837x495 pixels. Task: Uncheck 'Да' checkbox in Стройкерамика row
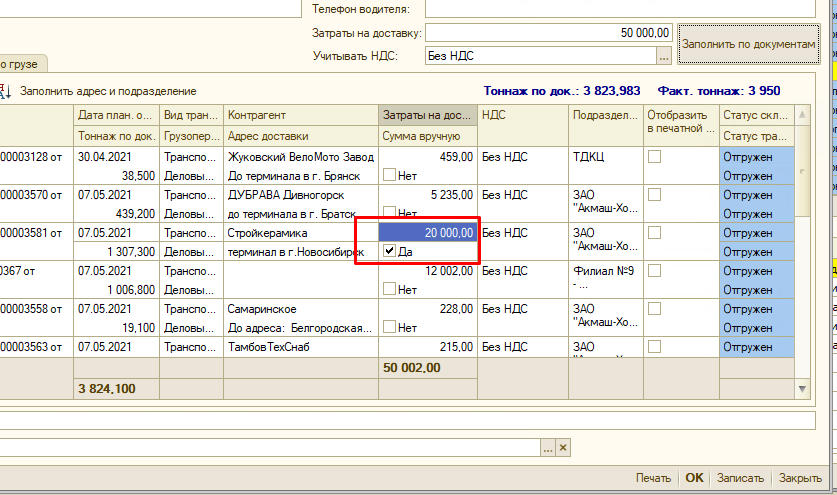[389, 251]
